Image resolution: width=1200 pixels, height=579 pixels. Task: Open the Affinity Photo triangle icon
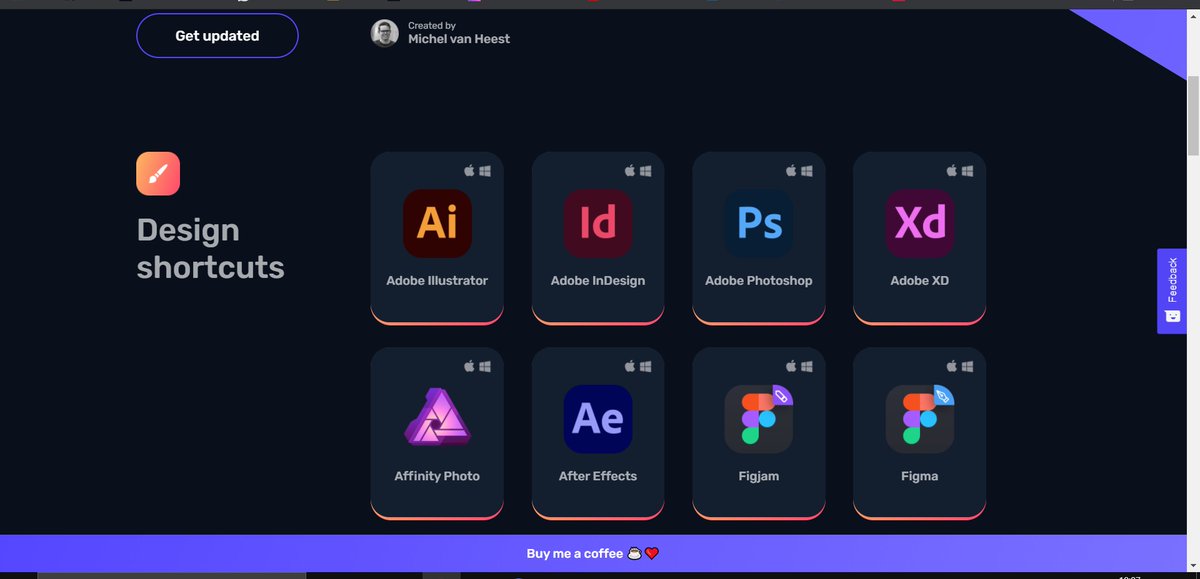tap(437, 419)
